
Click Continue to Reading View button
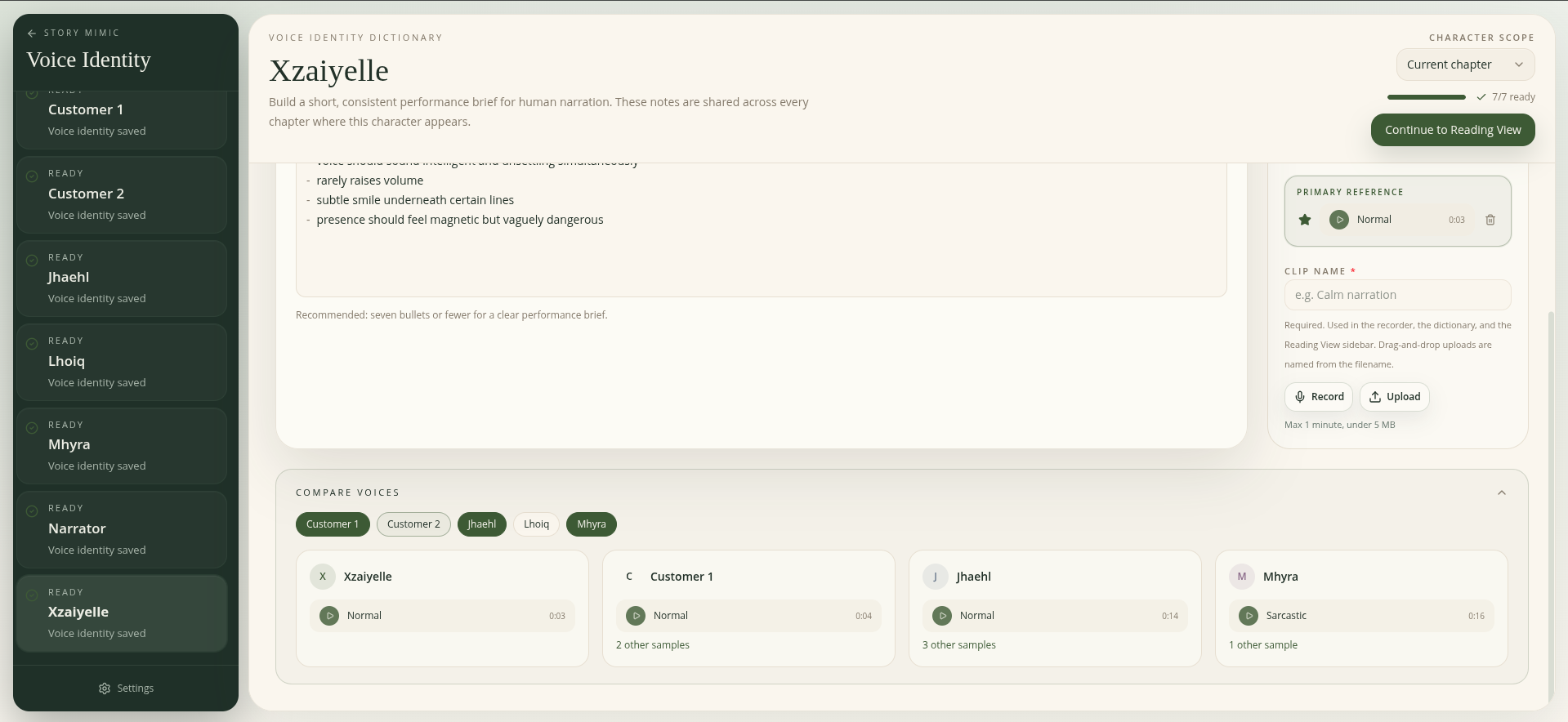tap(1453, 130)
